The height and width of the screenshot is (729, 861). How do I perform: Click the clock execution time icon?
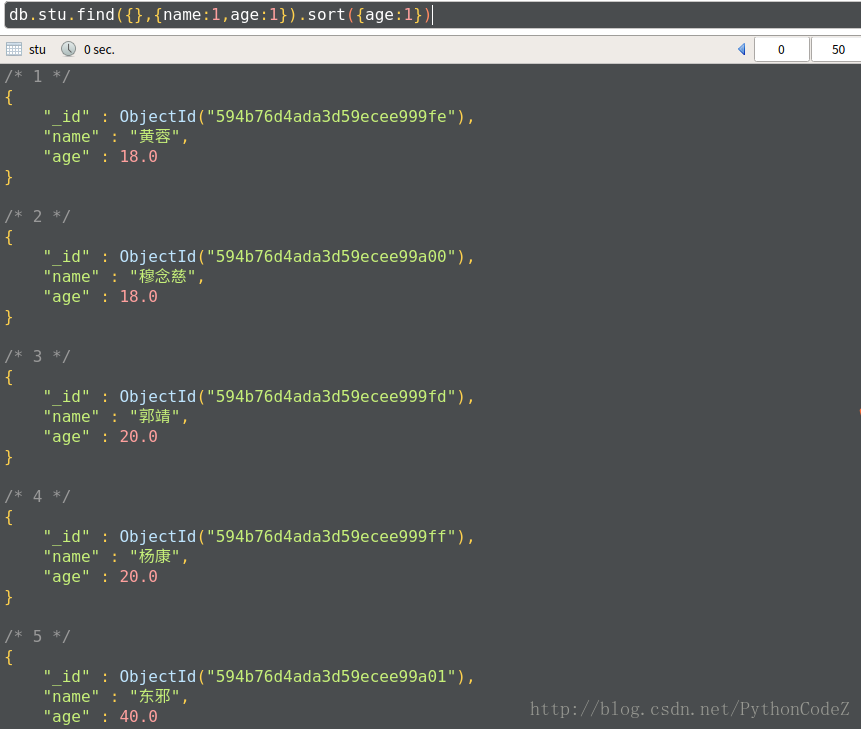coord(69,49)
